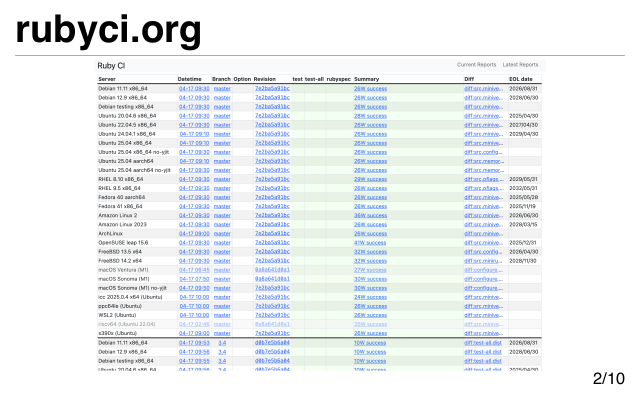Click the Summary column header

pyautogui.click(x=366, y=79)
